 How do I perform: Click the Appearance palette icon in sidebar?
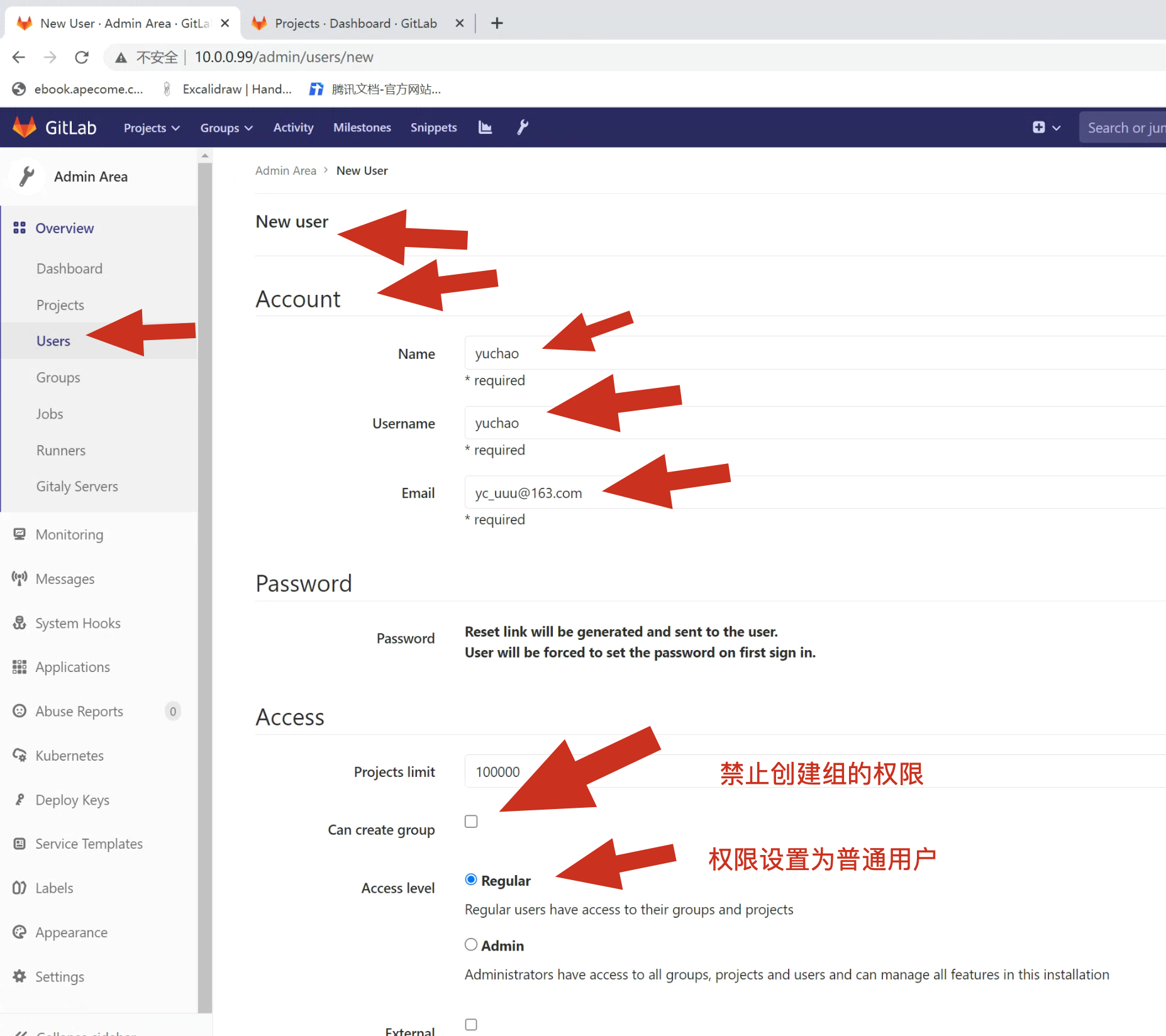[19, 932]
